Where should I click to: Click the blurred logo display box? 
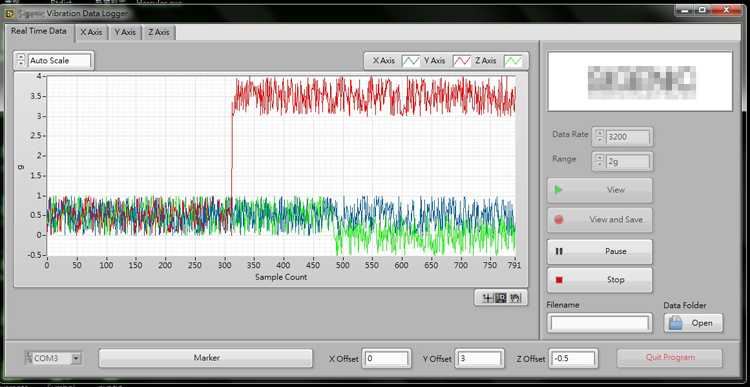[x=640, y=82]
